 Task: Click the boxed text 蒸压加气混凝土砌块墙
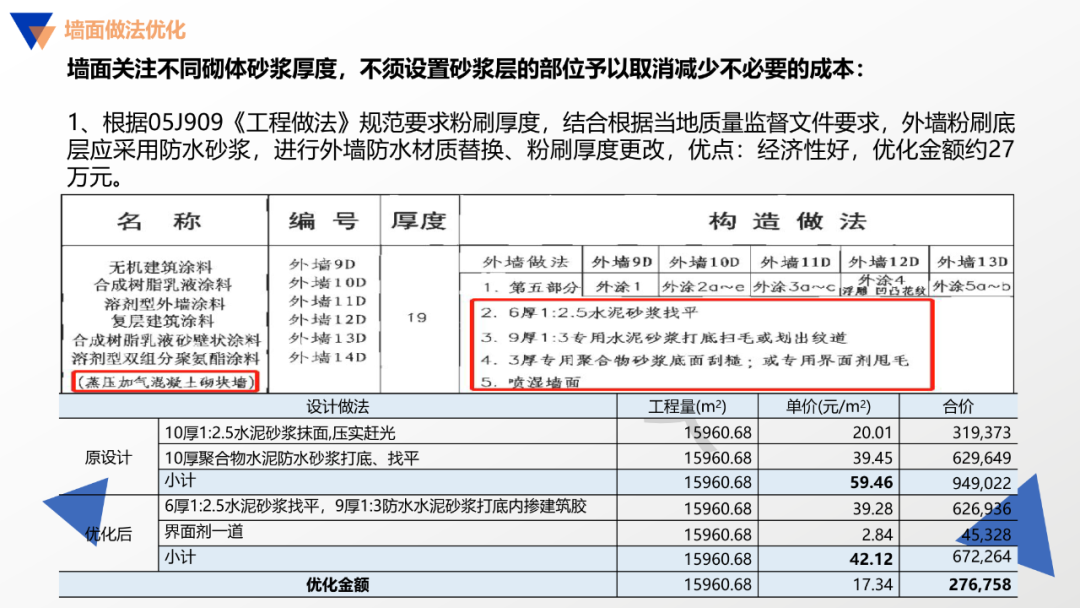pos(165,381)
